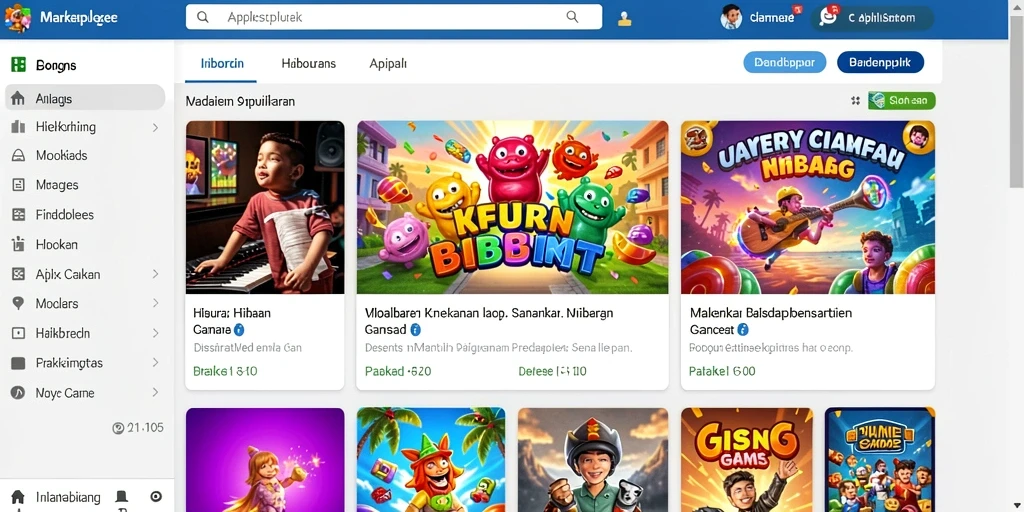Click the Patakel 6·00 price text

[722, 372]
